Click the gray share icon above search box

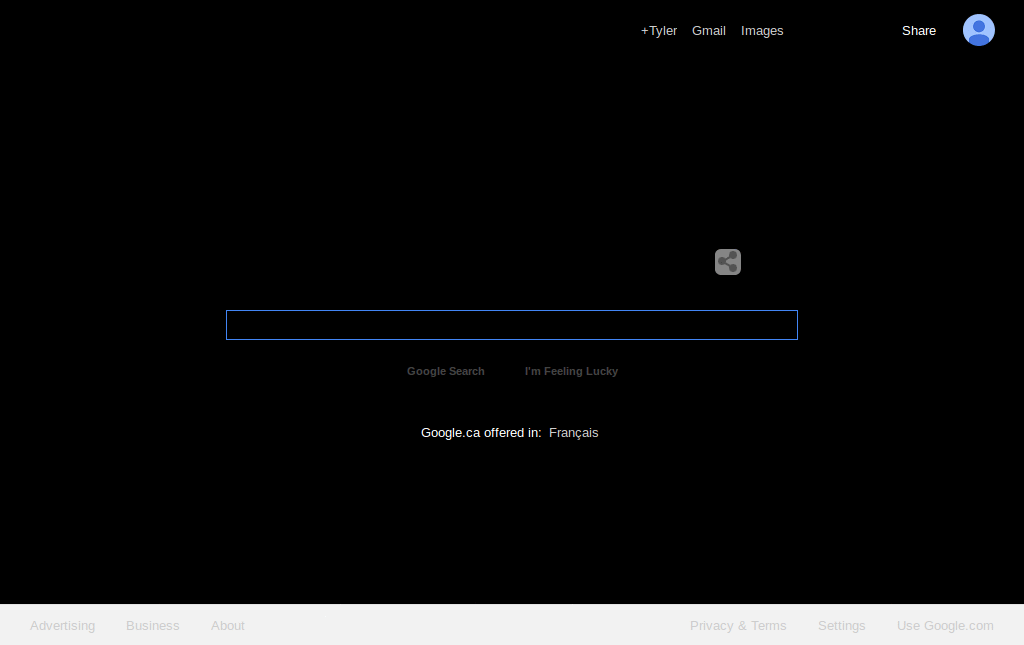pyautogui.click(x=728, y=262)
